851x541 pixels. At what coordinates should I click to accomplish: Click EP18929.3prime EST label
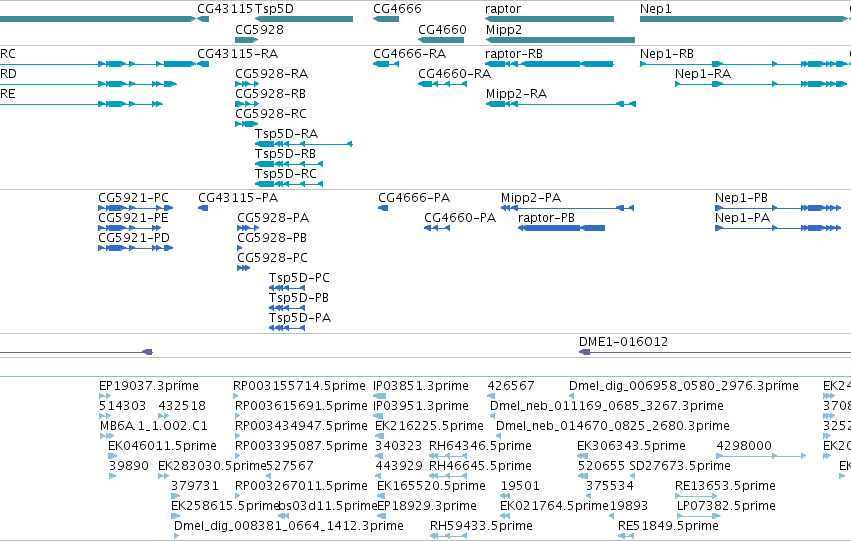427,506
